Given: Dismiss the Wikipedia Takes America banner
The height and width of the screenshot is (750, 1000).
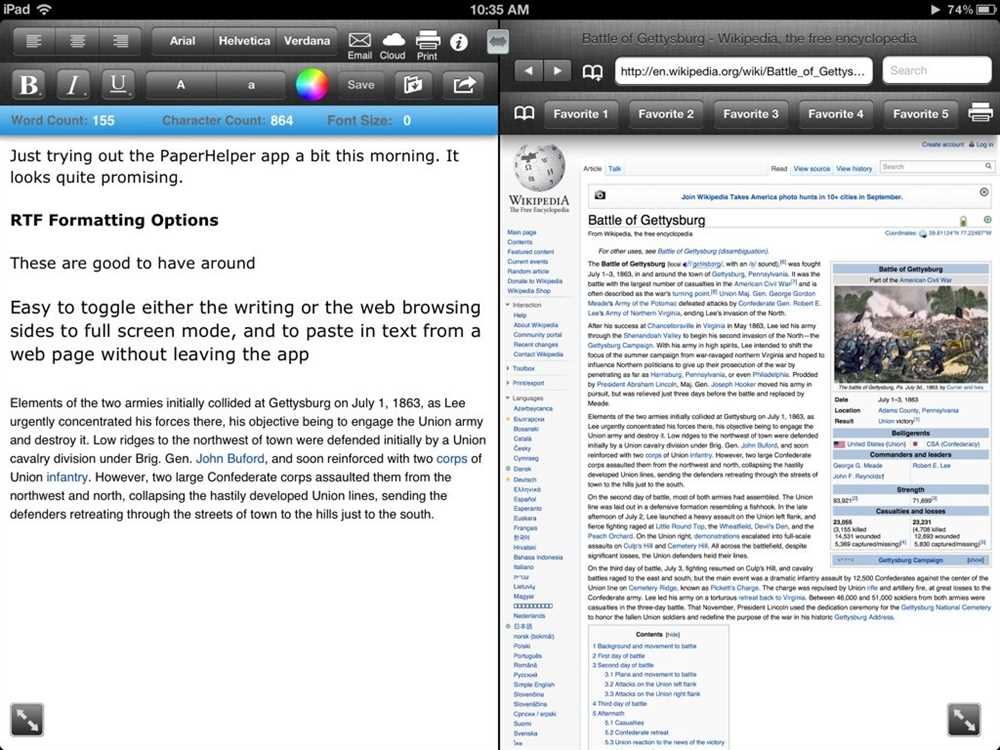Looking at the screenshot, I should click(984, 192).
